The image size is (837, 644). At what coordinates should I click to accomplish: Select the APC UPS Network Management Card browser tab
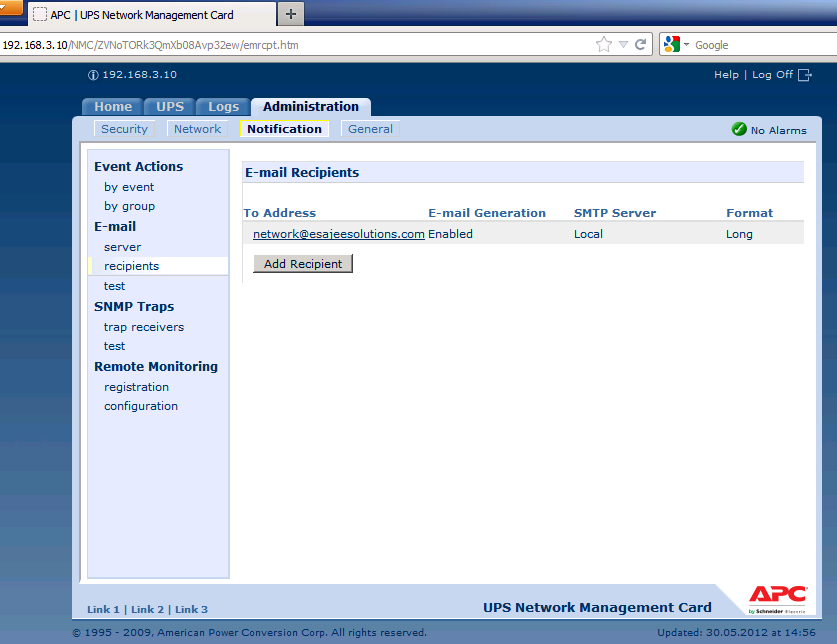click(x=152, y=14)
